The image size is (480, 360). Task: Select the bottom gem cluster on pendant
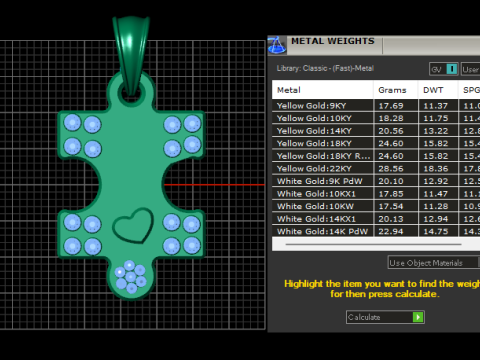[x=130, y=277]
